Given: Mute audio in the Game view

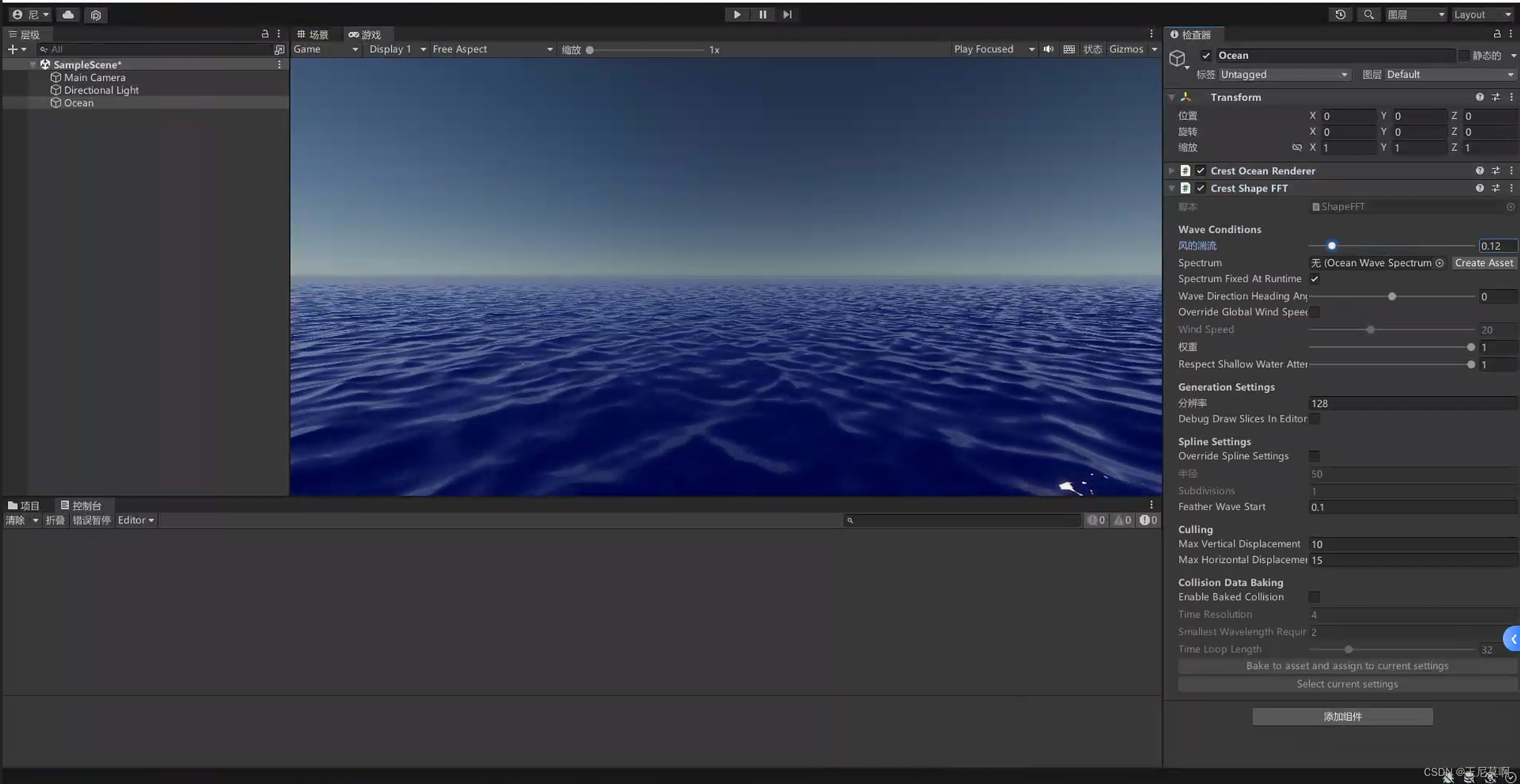Looking at the screenshot, I should click(1048, 49).
